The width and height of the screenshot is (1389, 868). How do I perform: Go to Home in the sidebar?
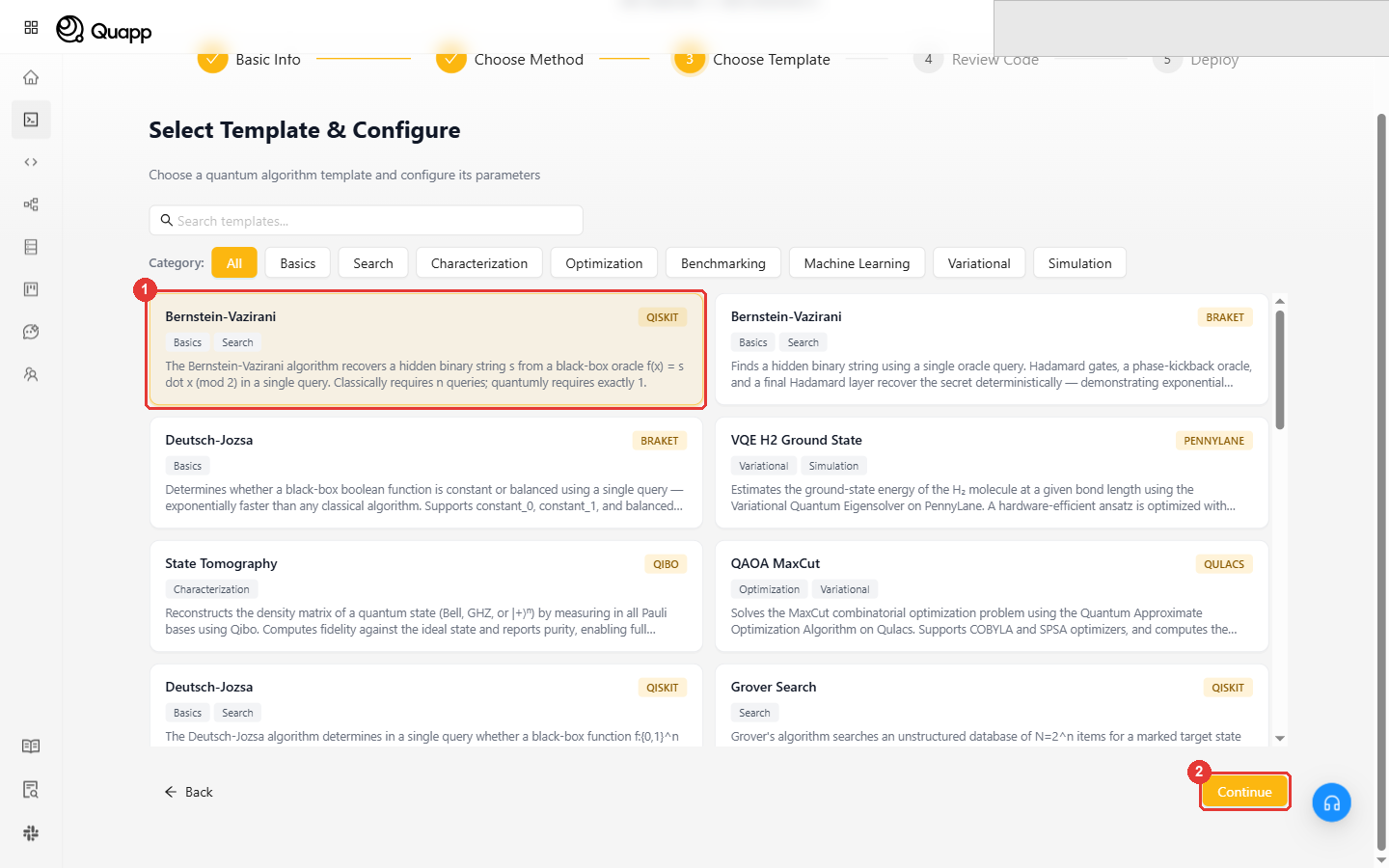[x=31, y=77]
